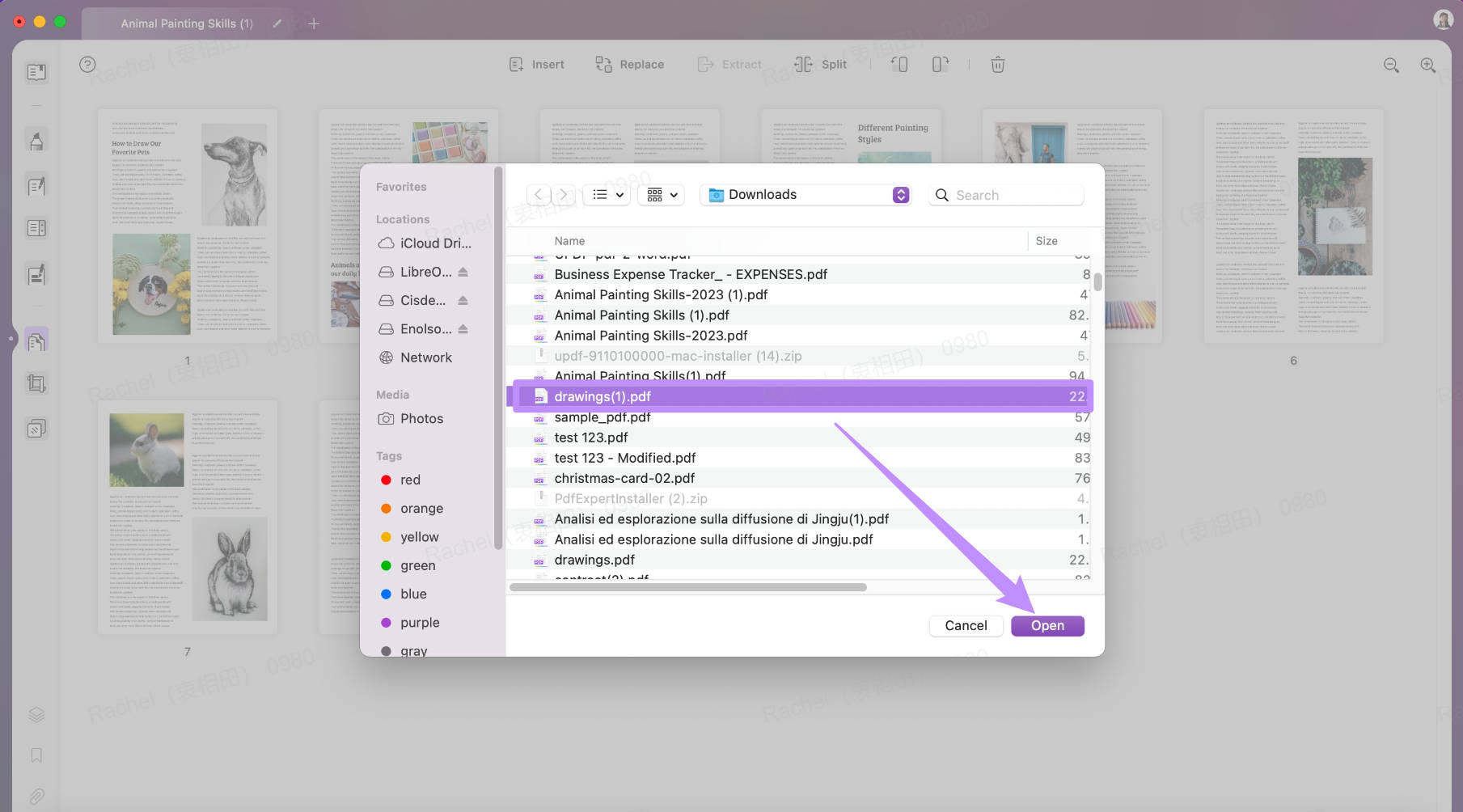Click the Open button
Screen dimensions: 1463x812
tap(1047, 625)
